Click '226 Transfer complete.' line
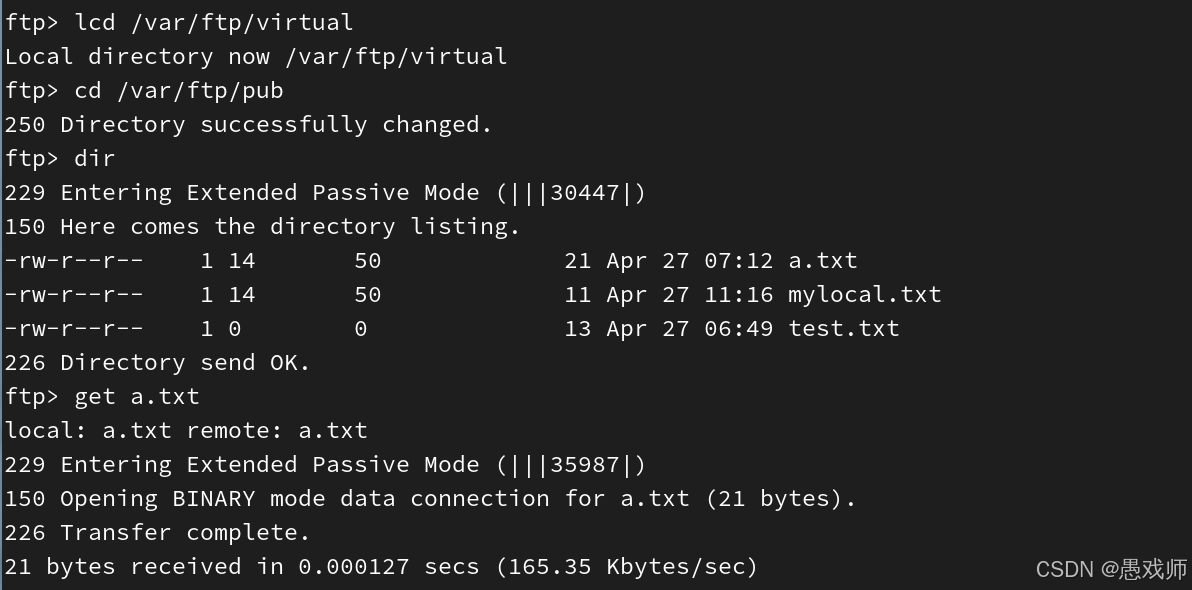This screenshot has width=1192, height=590. (x=158, y=532)
